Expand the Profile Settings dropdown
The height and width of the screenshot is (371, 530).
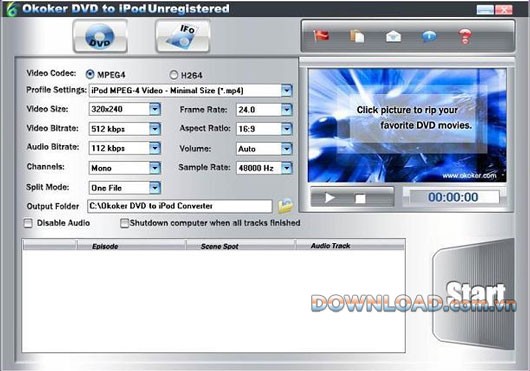coord(287,90)
